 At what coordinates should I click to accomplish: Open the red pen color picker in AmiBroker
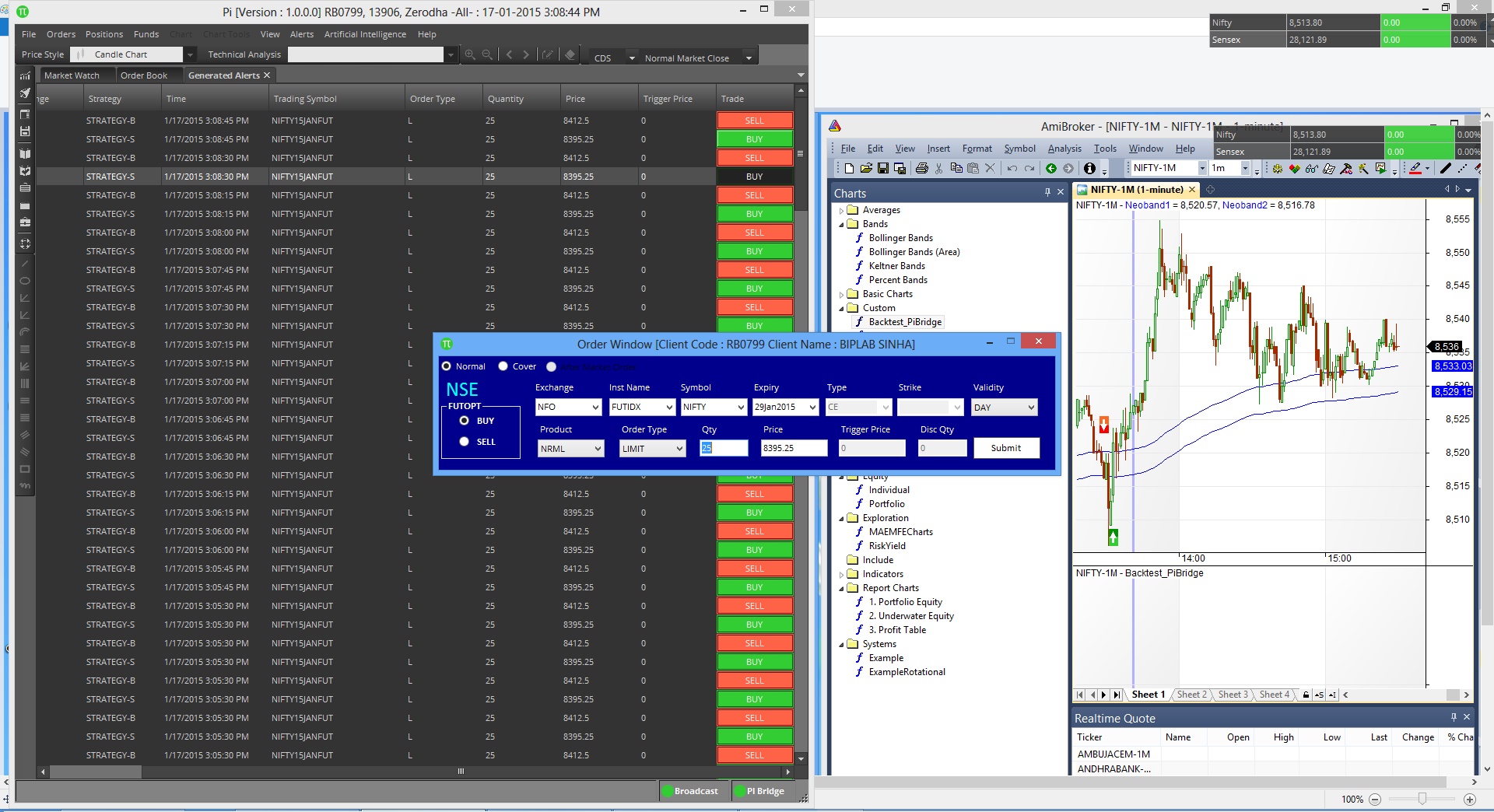pos(1427,168)
